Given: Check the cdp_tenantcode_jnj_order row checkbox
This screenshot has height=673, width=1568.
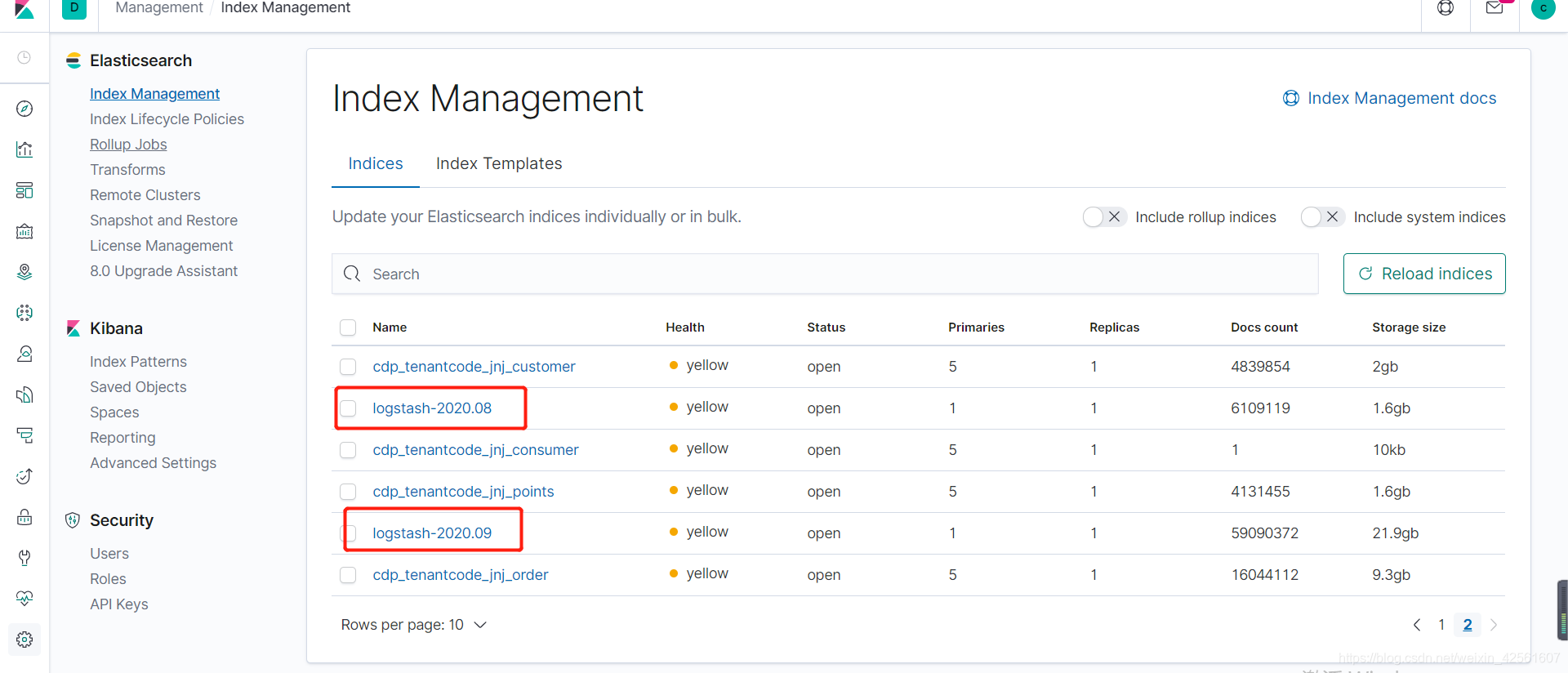Looking at the screenshot, I should point(348,575).
